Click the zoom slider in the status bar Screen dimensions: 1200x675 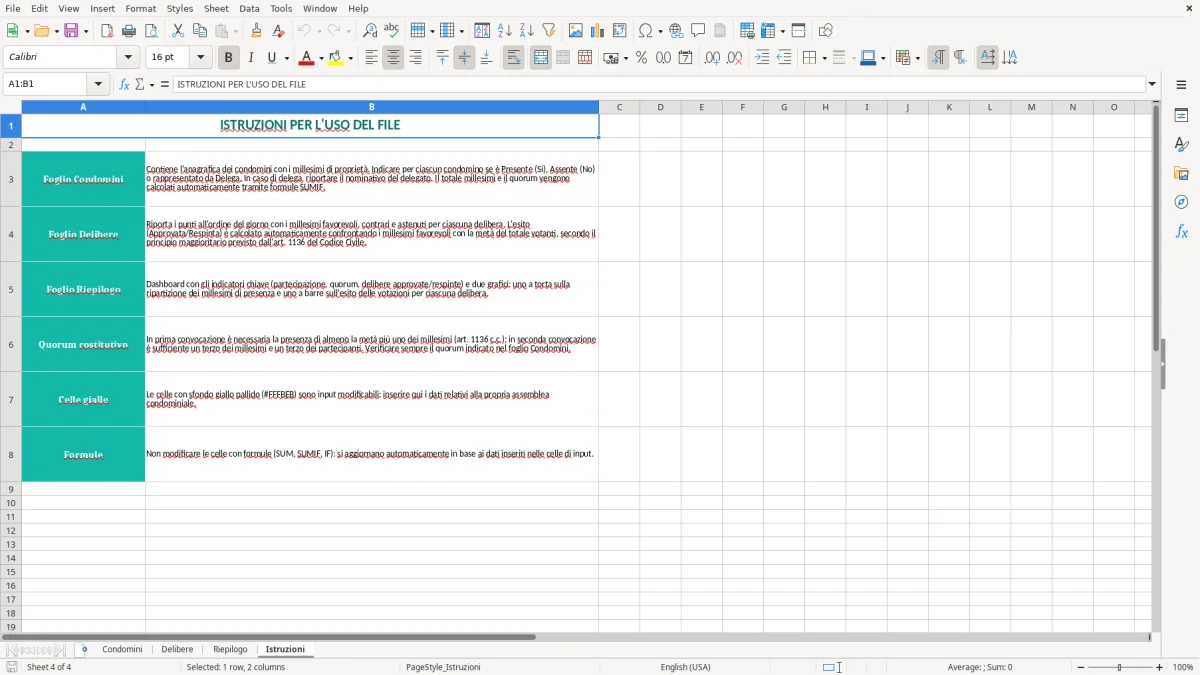click(x=1120, y=667)
